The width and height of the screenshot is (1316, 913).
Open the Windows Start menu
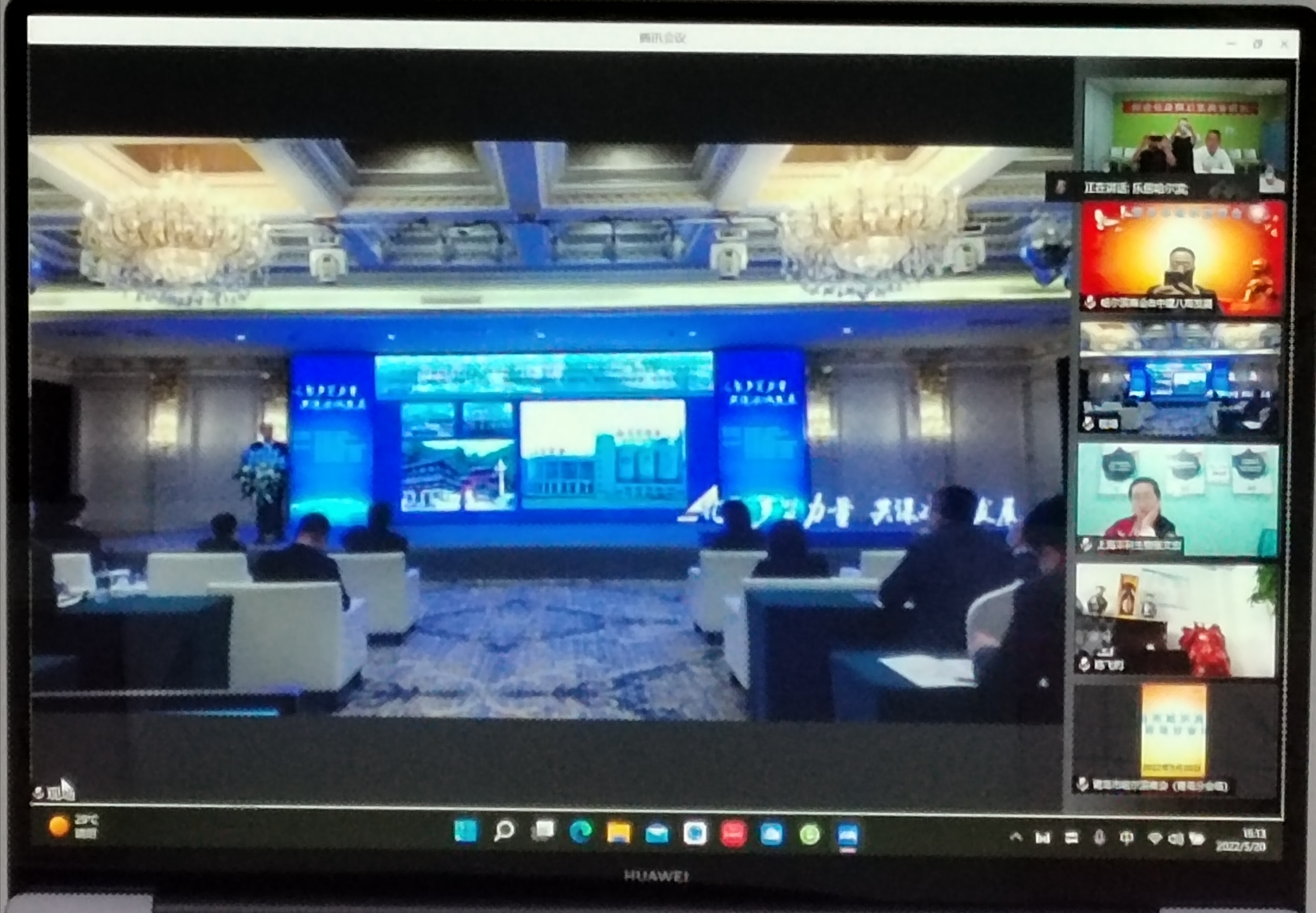tap(466, 831)
